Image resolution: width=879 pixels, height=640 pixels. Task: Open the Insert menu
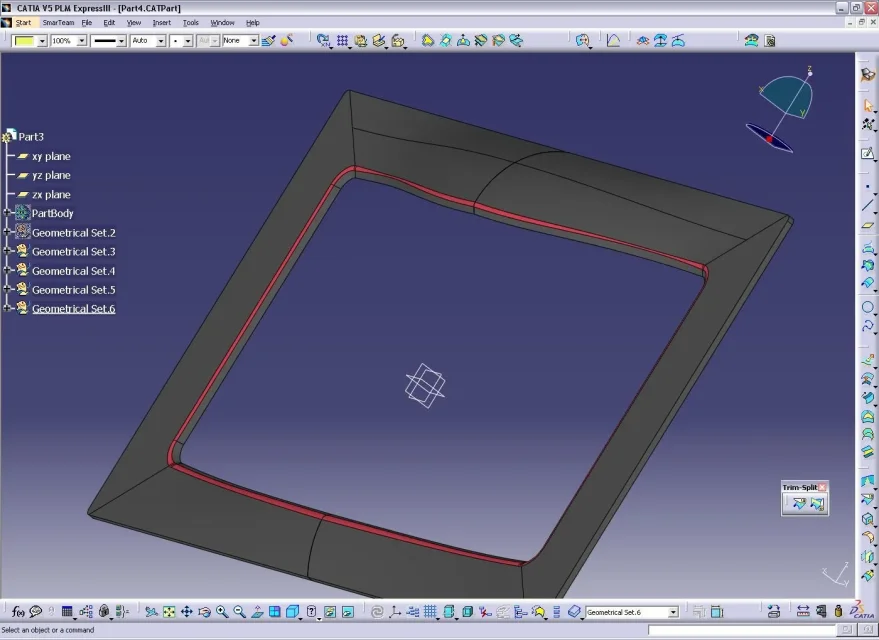pyautogui.click(x=162, y=22)
